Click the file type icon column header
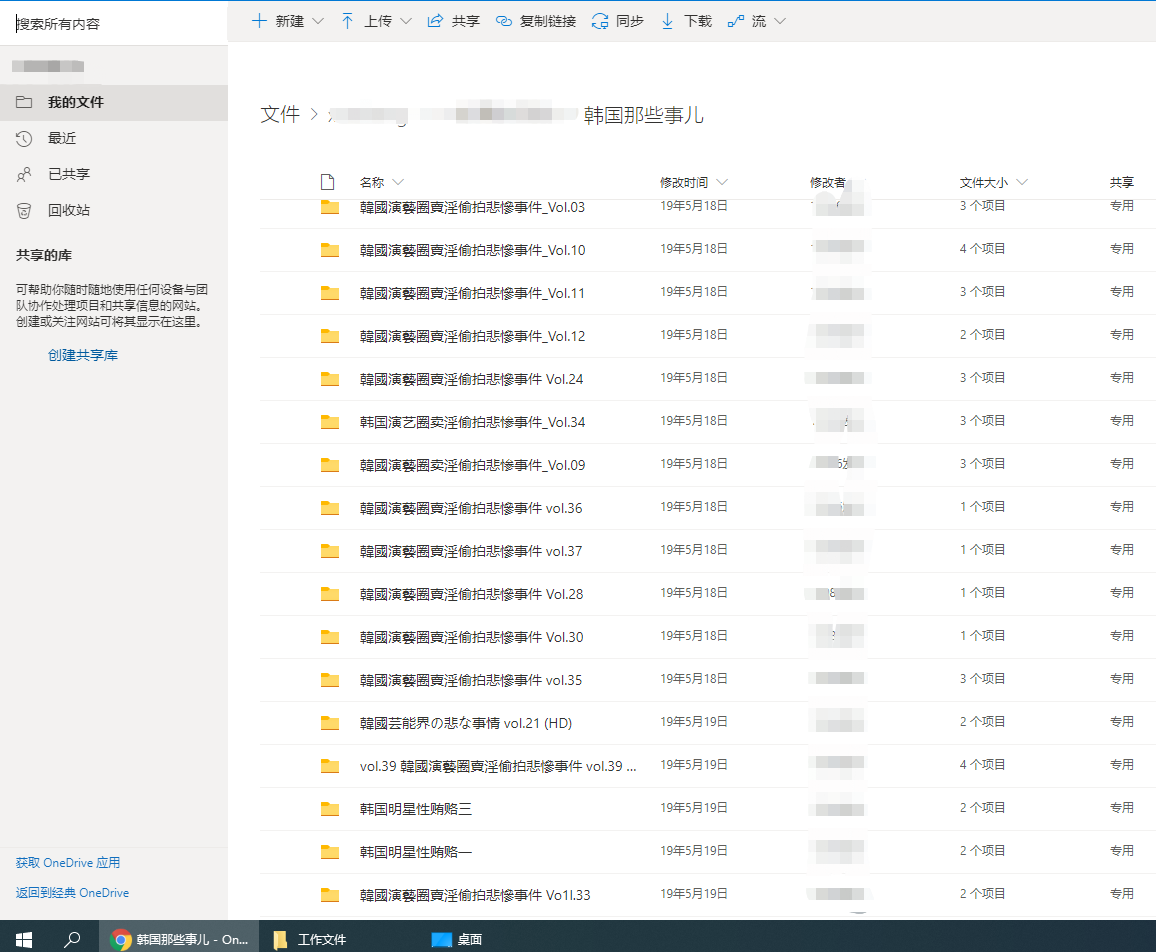The width and height of the screenshot is (1156, 952). pyautogui.click(x=326, y=182)
